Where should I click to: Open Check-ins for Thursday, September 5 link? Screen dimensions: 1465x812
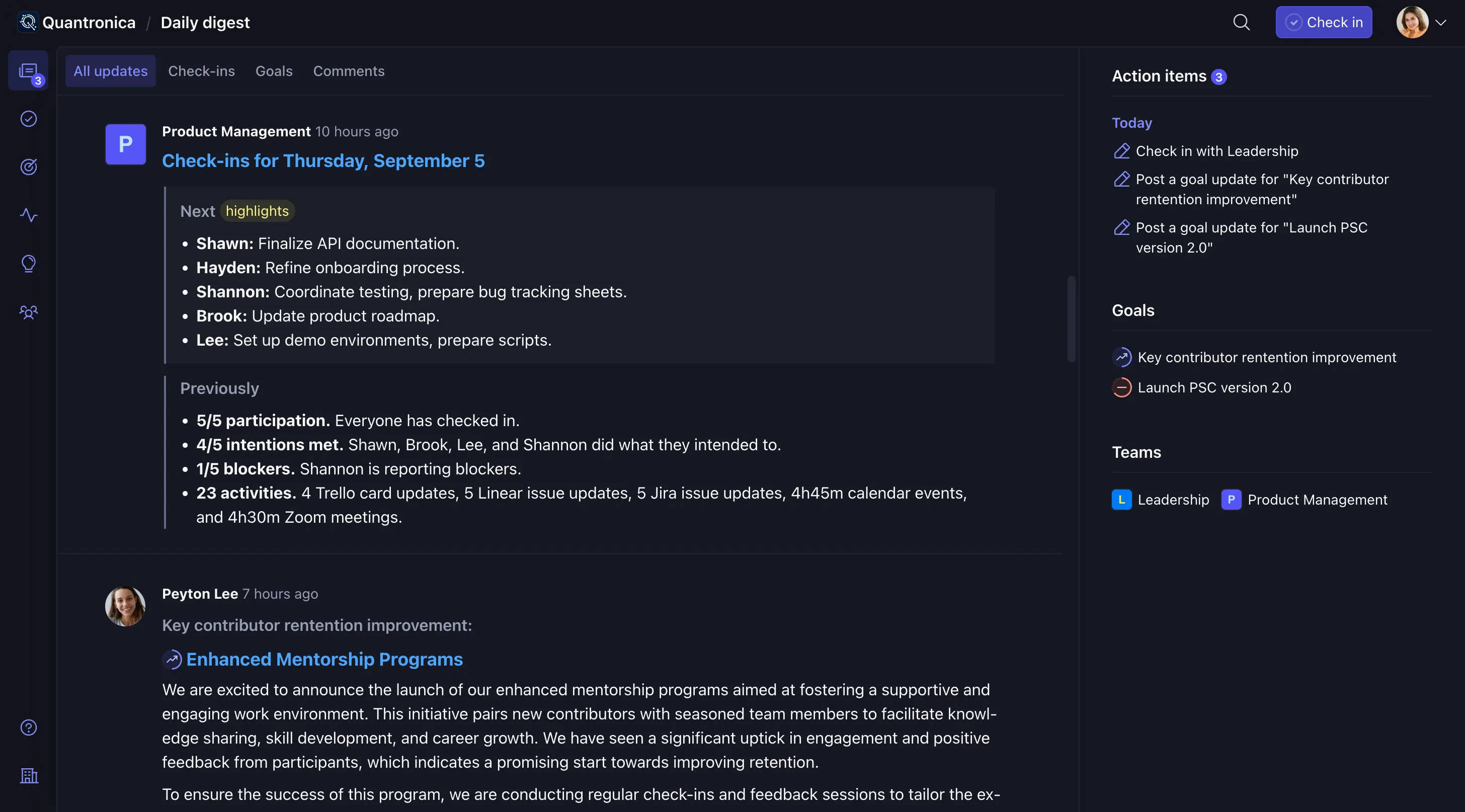pyautogui.click(x=323, y=161)
